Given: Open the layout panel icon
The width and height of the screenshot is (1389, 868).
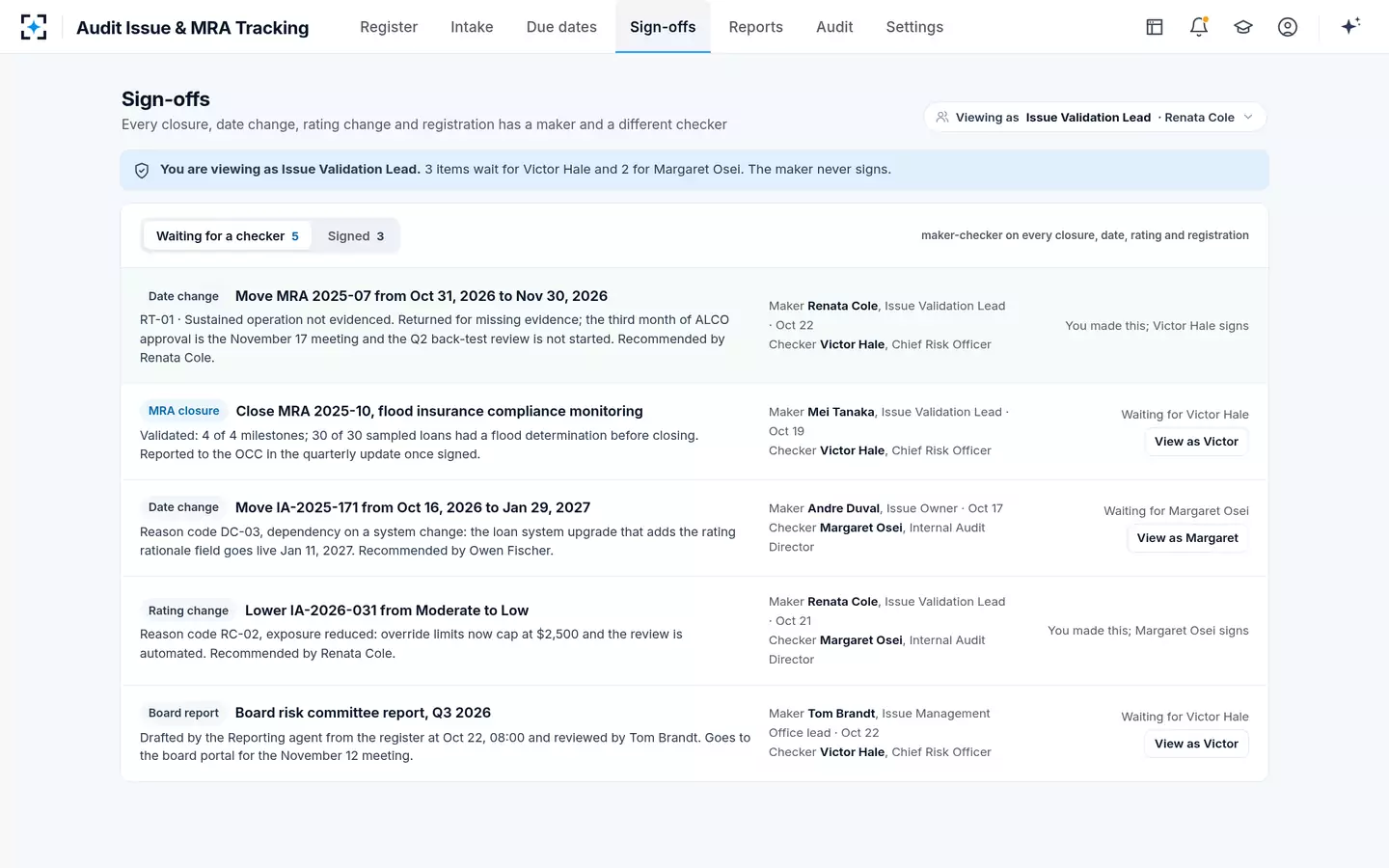Looking at the screenshot, I should point(1155,27).
